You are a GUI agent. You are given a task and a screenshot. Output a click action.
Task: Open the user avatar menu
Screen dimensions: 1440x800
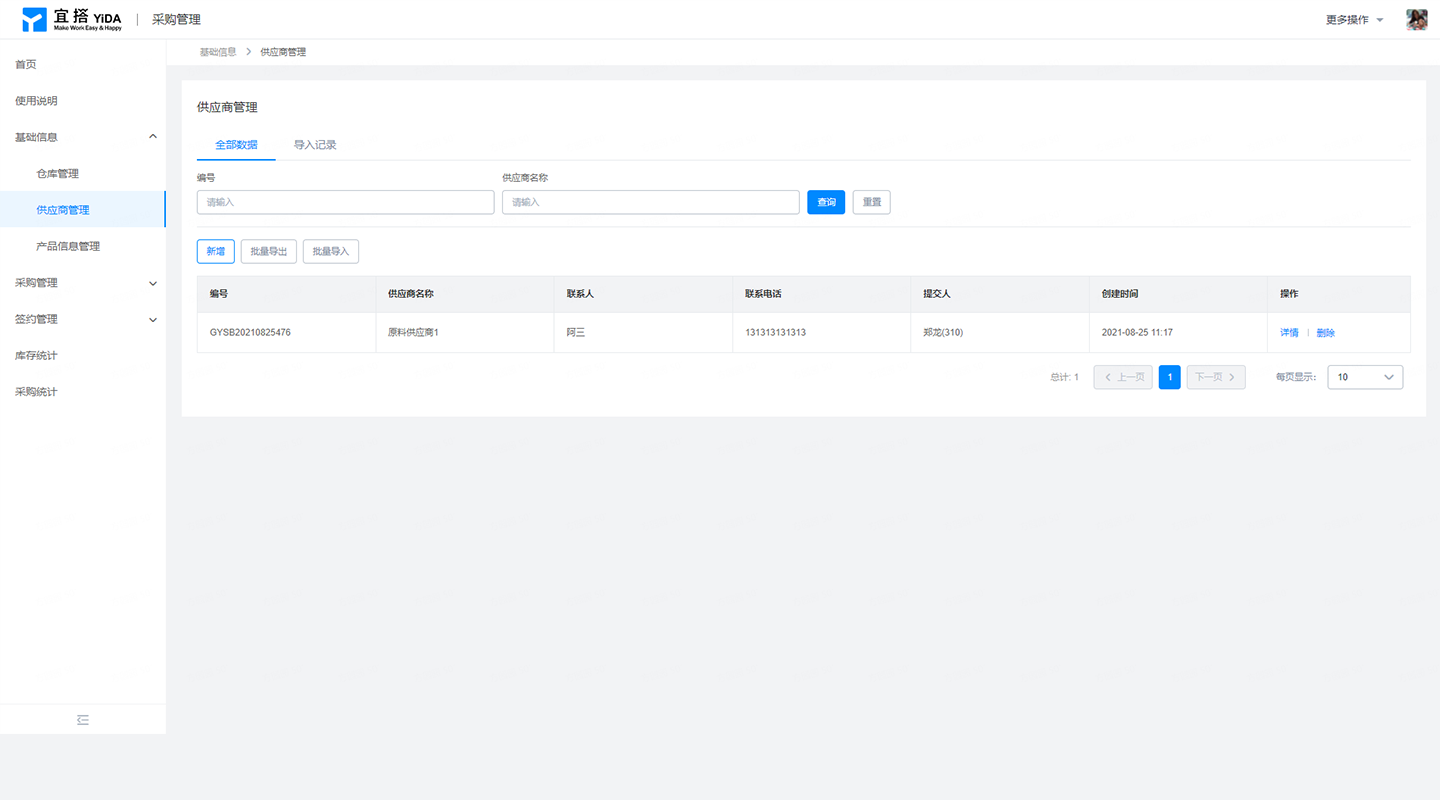coord(1416,20)
